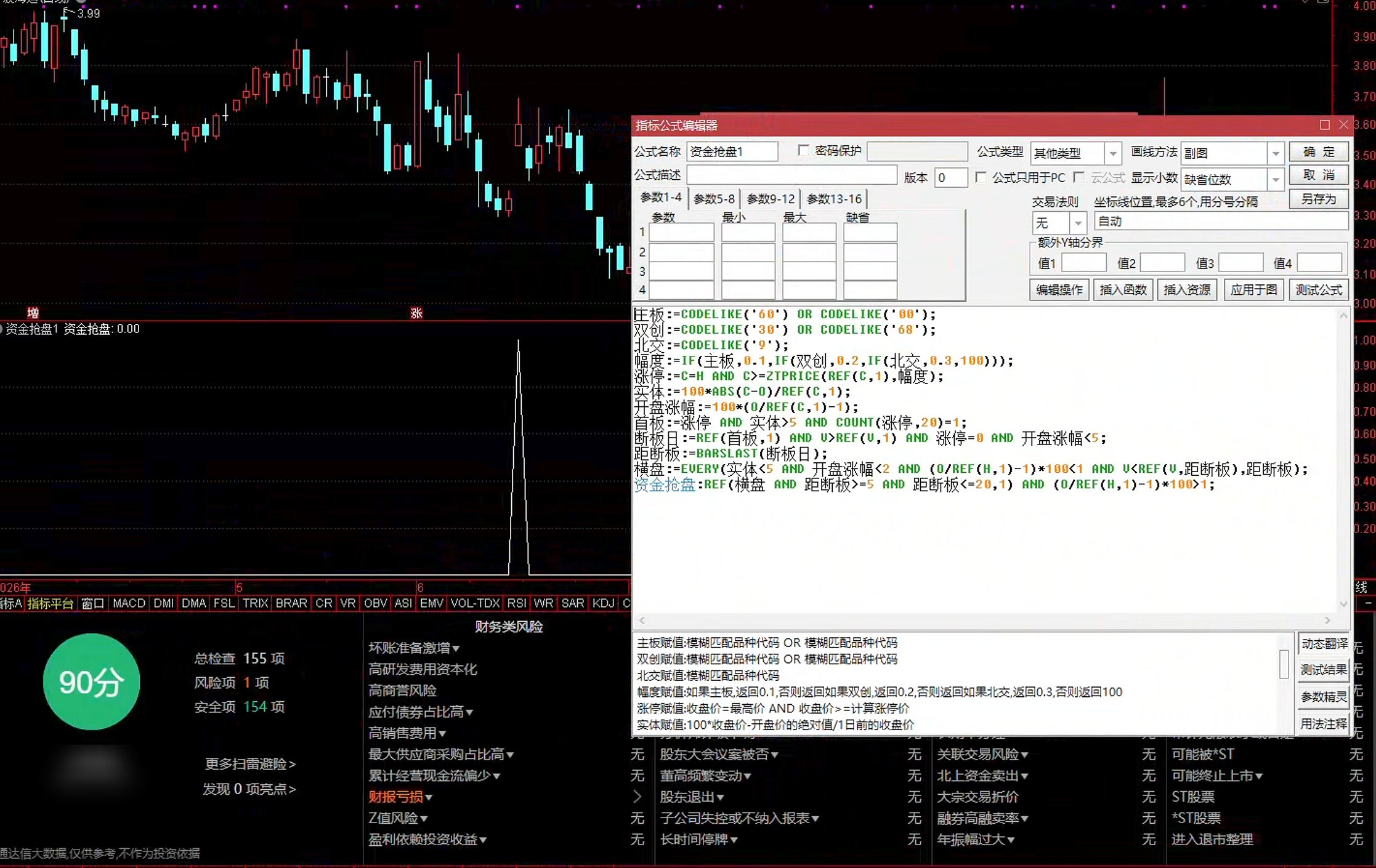
Task: Click the 值1 input field
Action: pos(1083,263)
